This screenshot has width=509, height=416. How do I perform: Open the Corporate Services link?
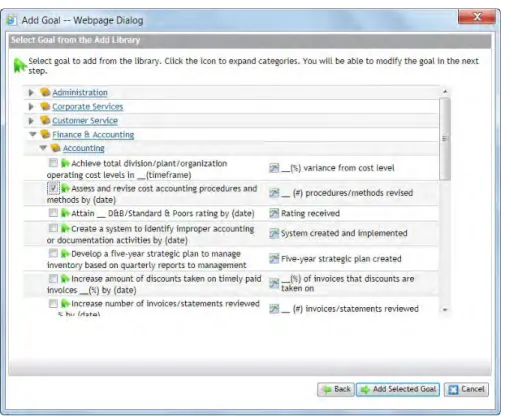click(88, 107)
